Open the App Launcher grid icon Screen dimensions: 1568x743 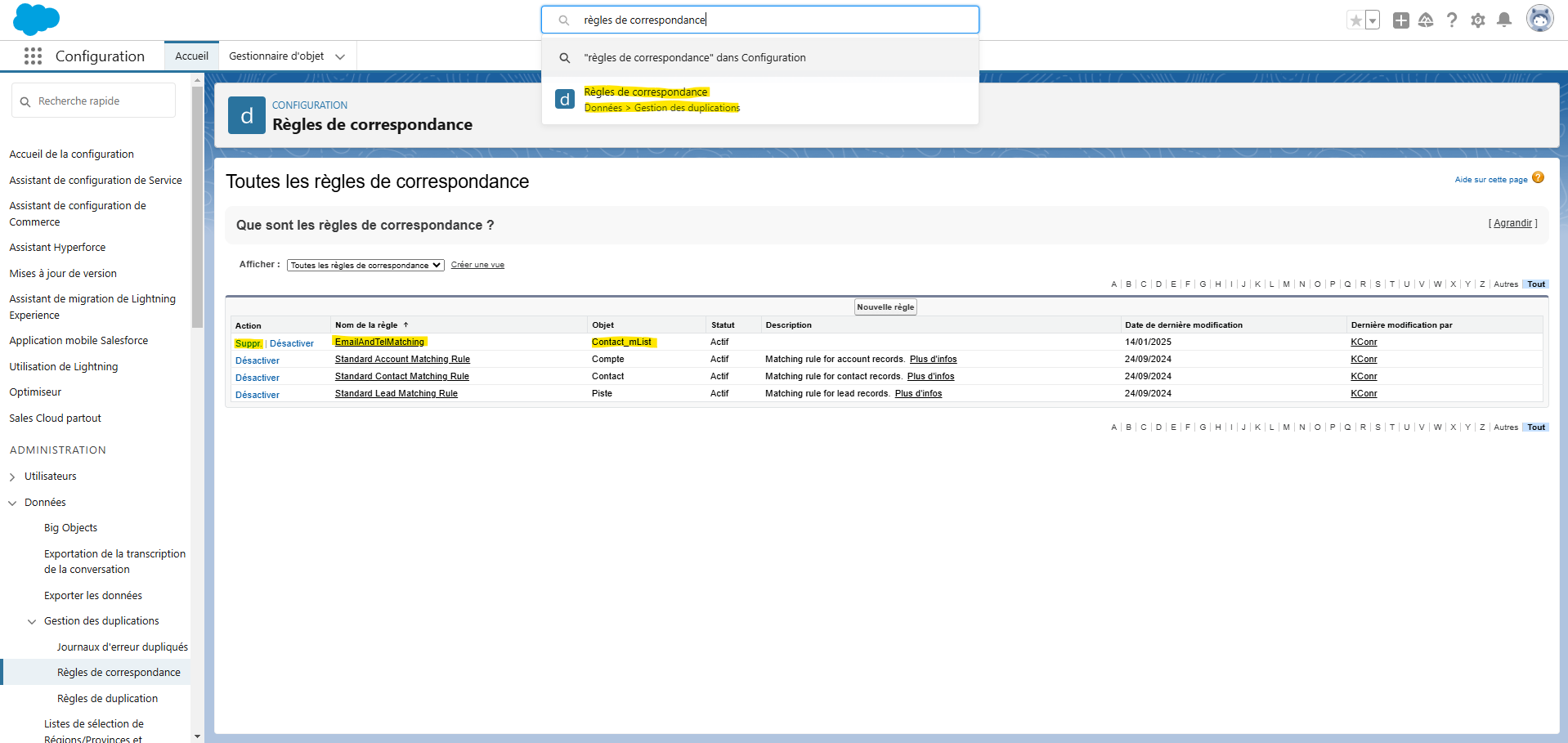tap(33, 56)
